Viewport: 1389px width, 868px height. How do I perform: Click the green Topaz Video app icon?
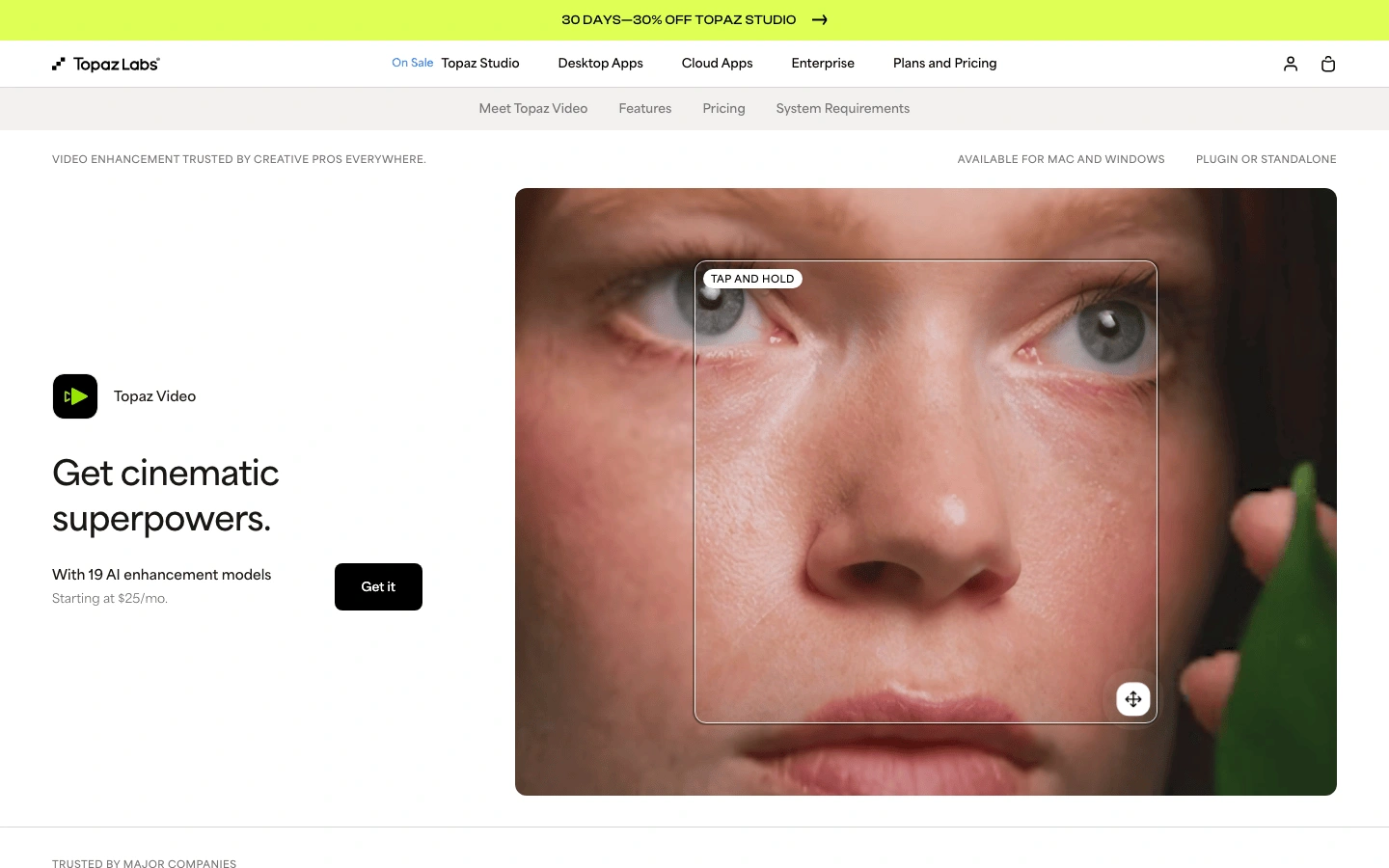coord(75,396)
